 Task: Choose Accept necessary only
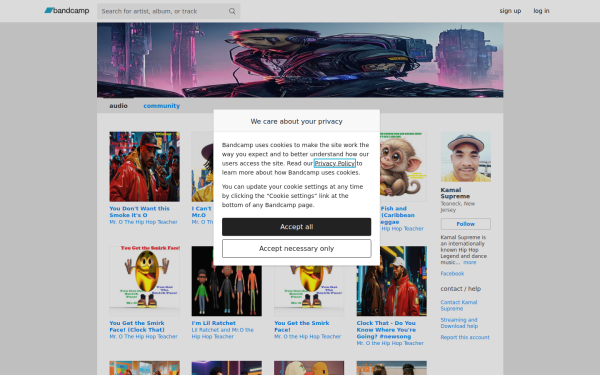click(x=297, y=248)
